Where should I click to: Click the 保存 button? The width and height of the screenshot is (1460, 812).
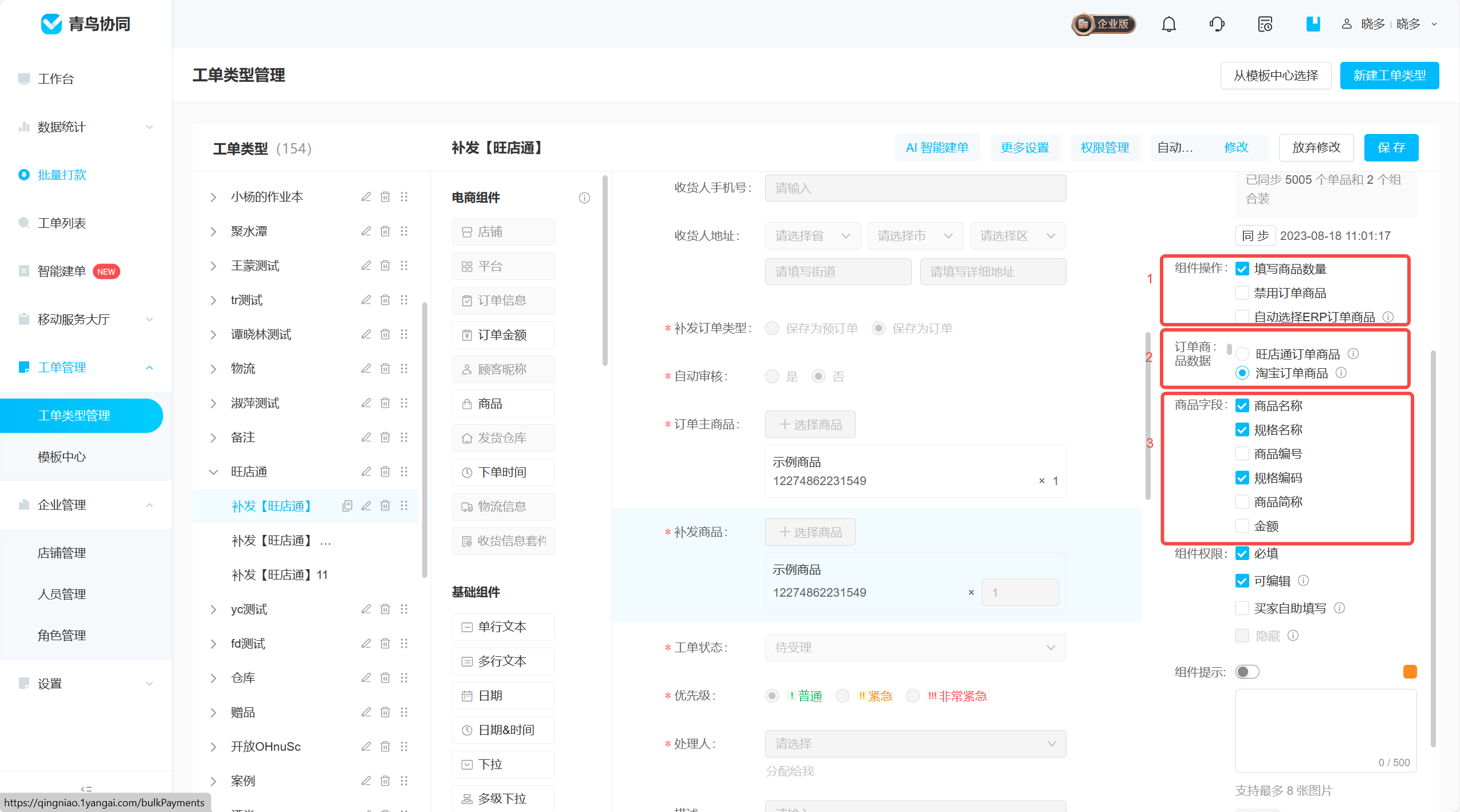tap(1391, 148)
